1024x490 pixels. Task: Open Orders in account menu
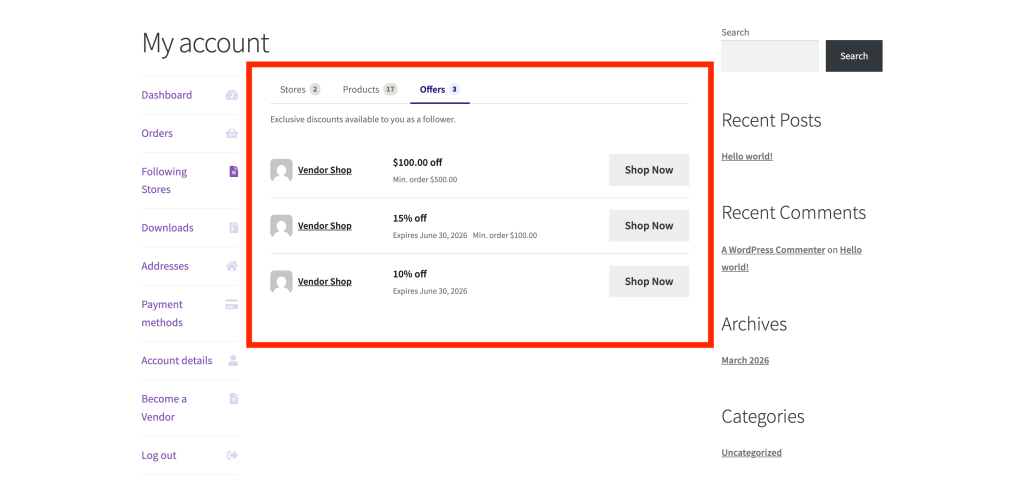coord(157,133)
